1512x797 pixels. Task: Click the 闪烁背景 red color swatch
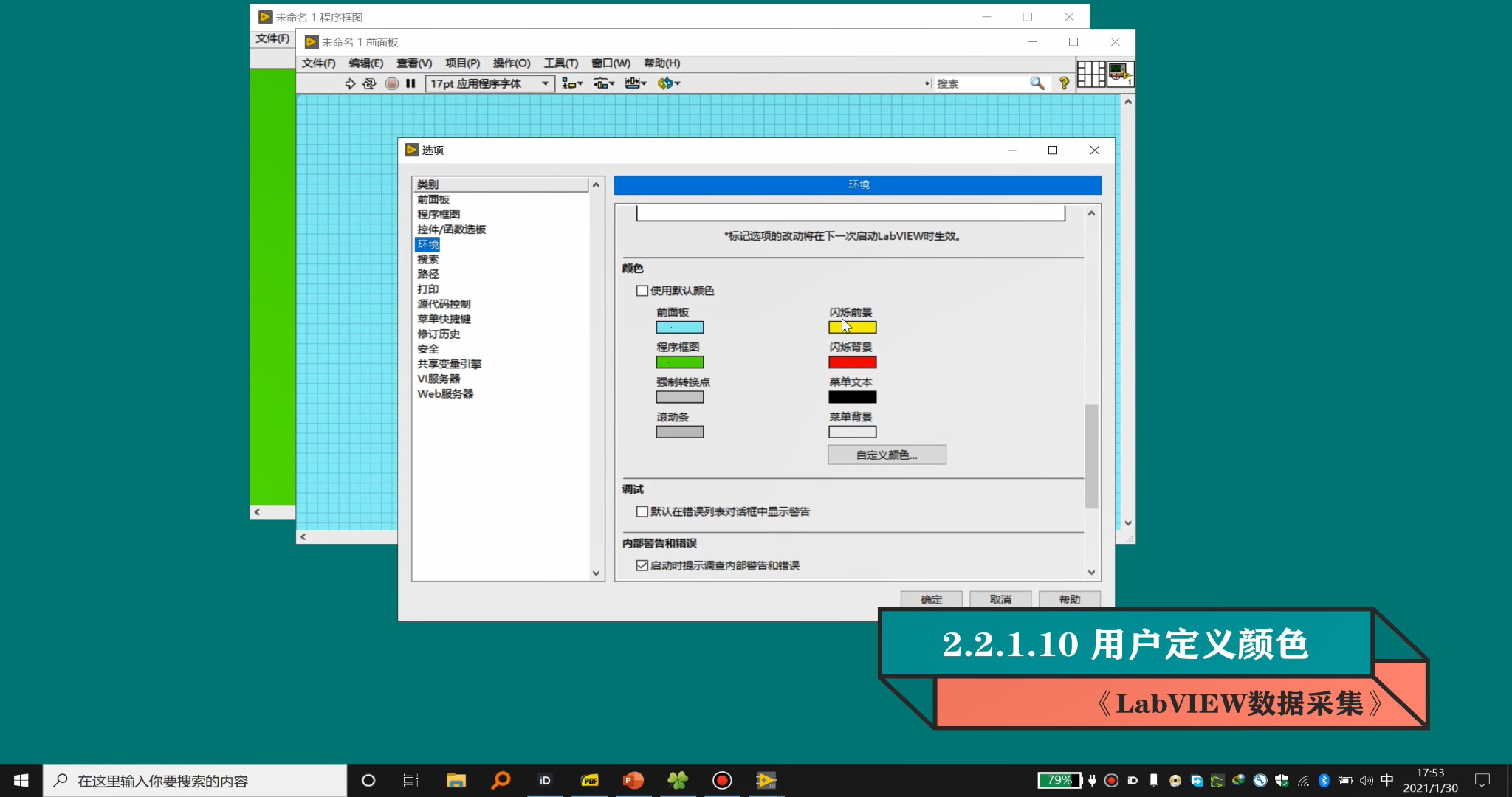point(853,362)
